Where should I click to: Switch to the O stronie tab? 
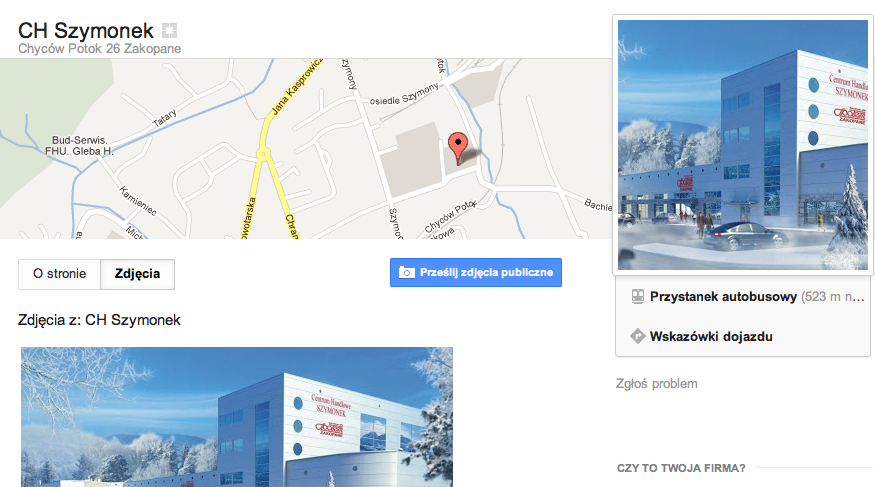[59, 274]
